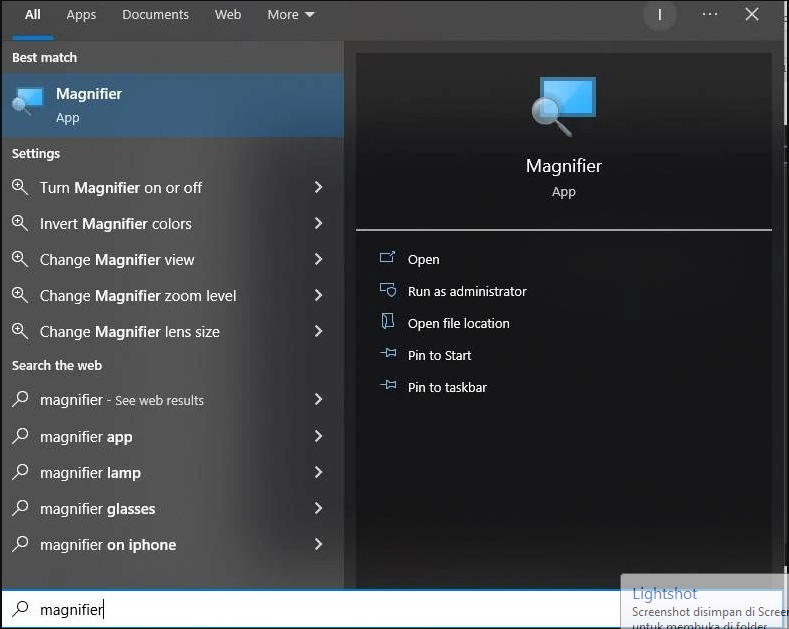Choose Run as administrator
The image size is (789, 629).
pyautogui.click(x=467, y=291)
